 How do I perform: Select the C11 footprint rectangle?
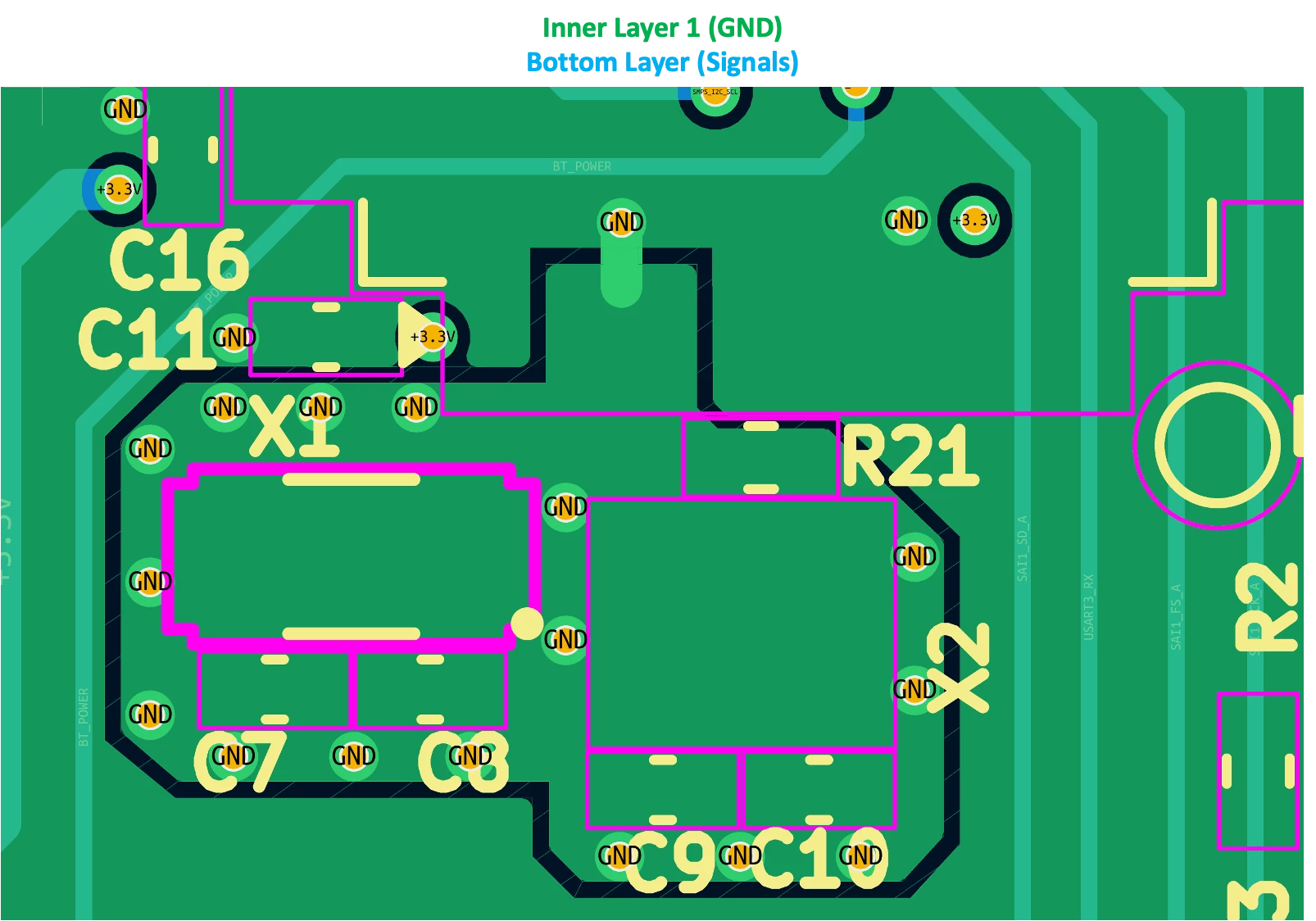pyautogui.click(x=326, y=337)
